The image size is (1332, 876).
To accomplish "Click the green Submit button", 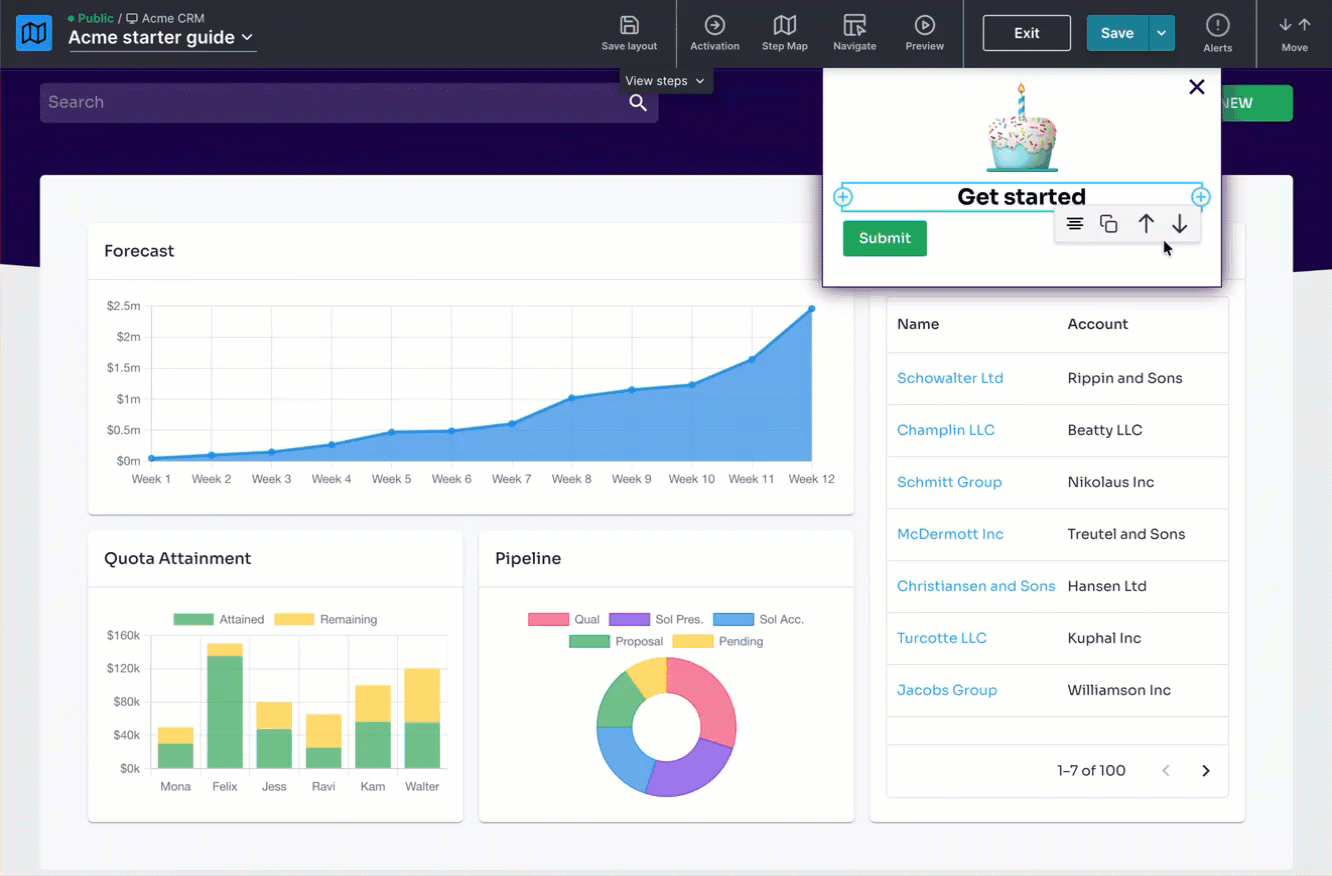I will coord(885,238).
